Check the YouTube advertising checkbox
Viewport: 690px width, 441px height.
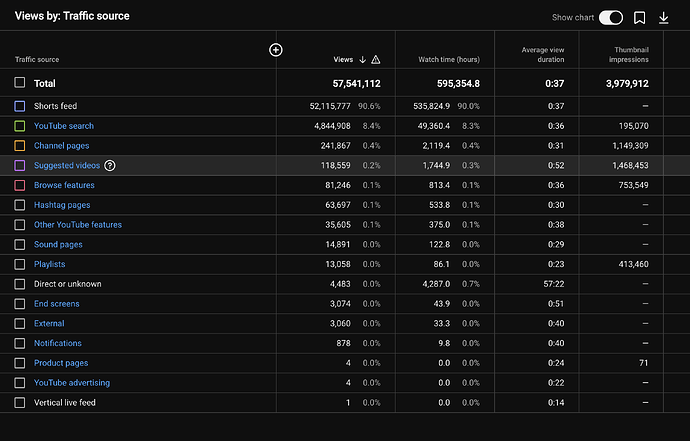click(x=20, y=383)
